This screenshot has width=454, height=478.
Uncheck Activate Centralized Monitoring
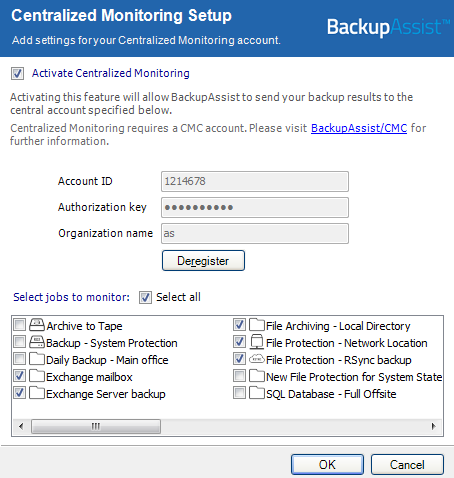[17, 73]
